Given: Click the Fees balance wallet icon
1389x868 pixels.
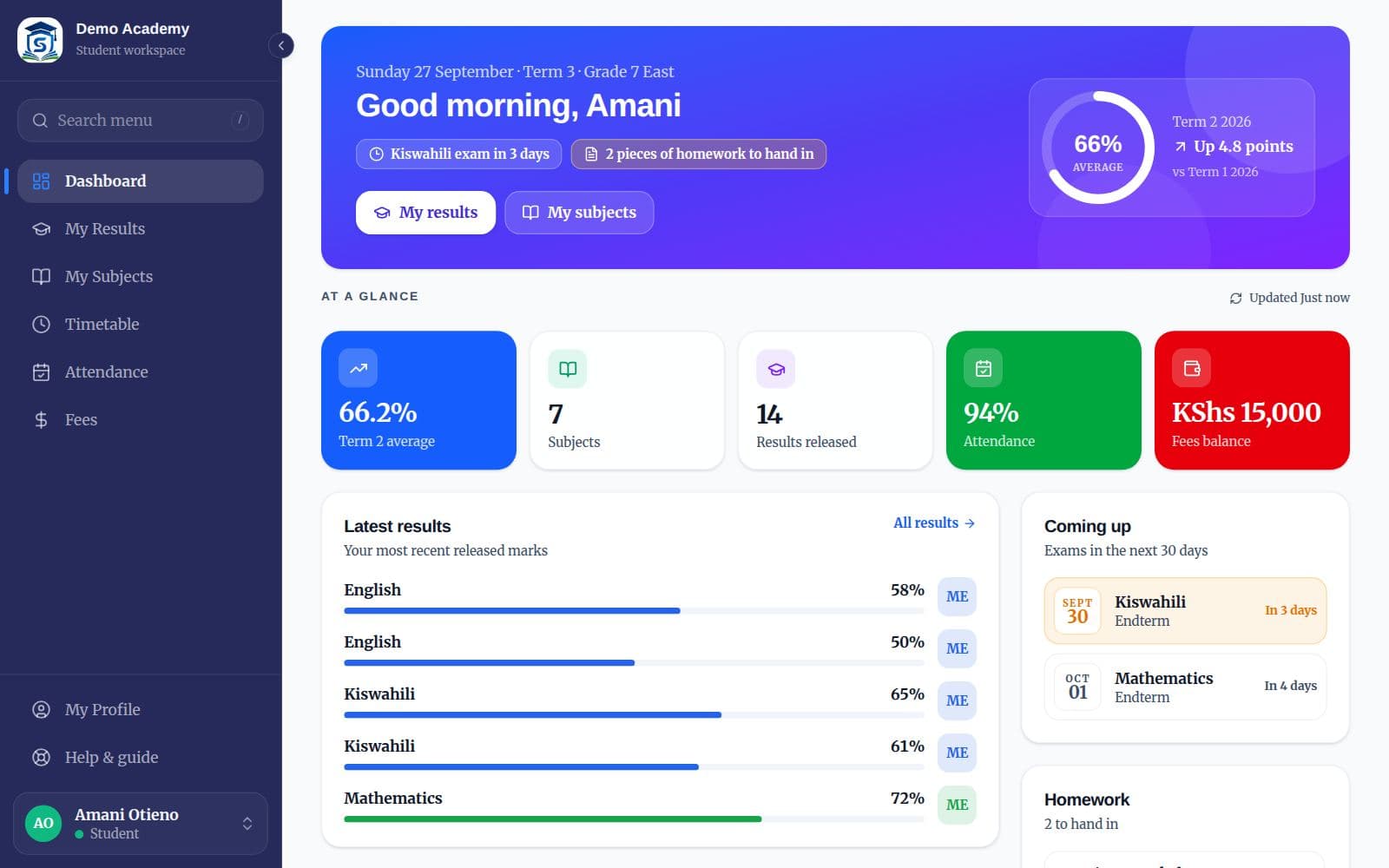Looking at the screenshot, I should (1192, 368).
